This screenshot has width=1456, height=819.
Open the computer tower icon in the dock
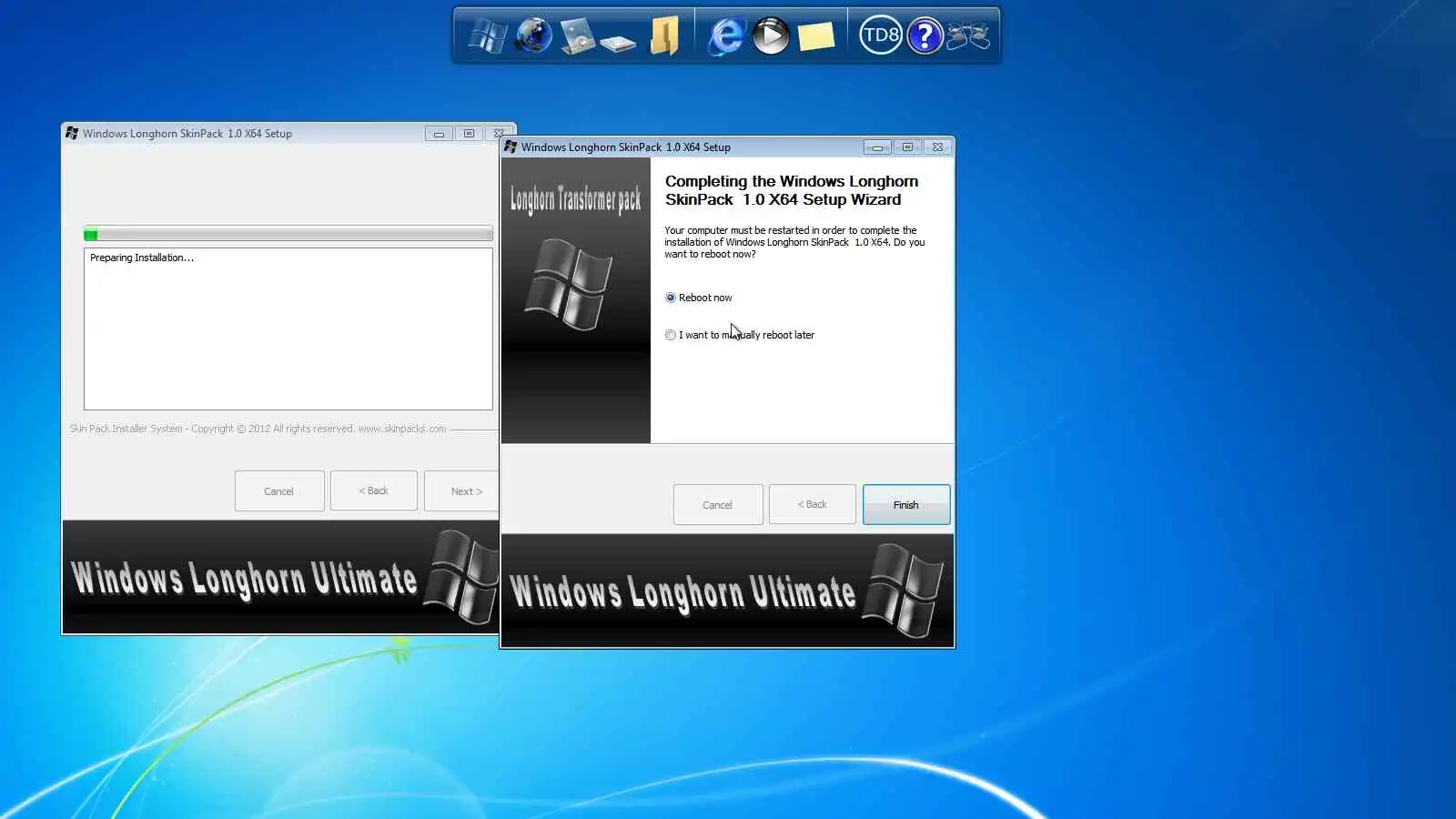click(x=577, y=36)
